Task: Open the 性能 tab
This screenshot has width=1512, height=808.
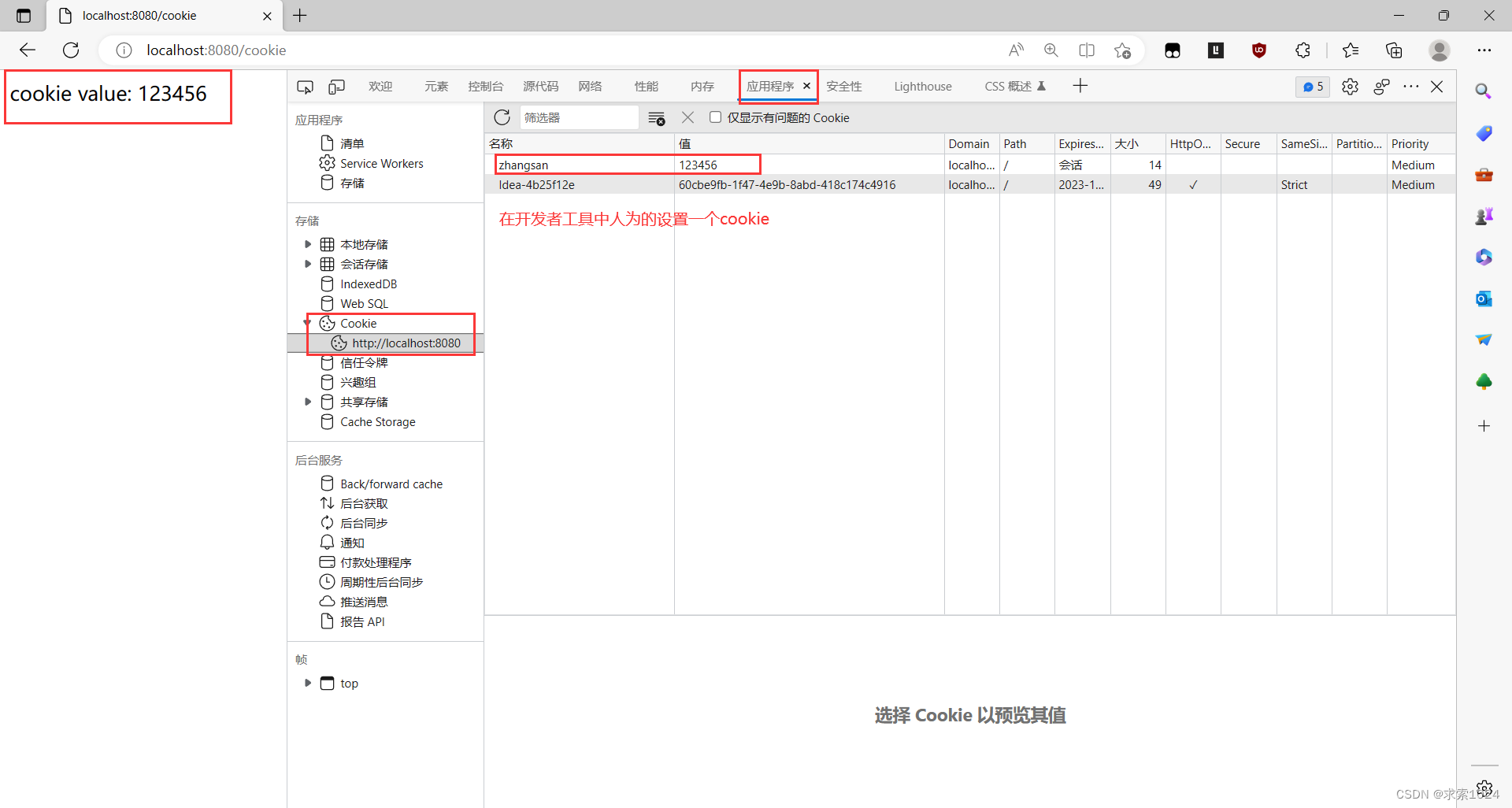Action: click(647, 87)
